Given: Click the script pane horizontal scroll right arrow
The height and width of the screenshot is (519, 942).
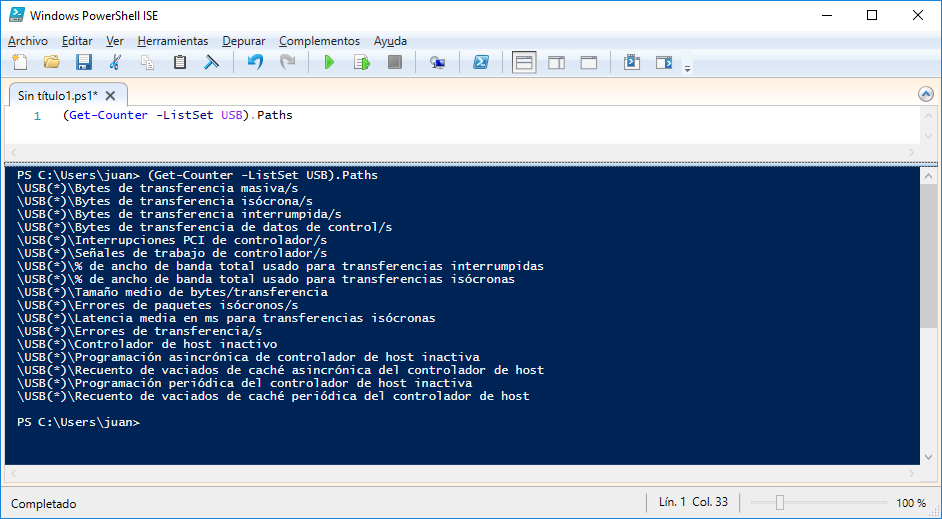Looking at the screenshot, I should pos(912,153).
